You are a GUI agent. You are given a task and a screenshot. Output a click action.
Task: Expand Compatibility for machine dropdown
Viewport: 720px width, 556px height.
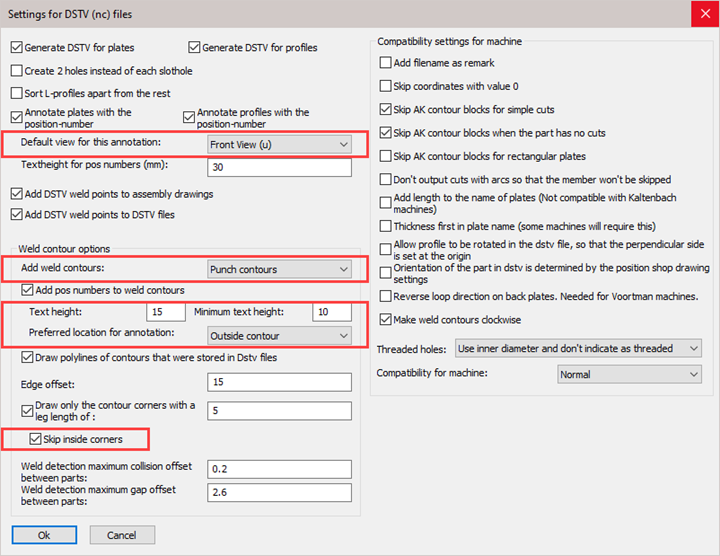(x=629, y=374)
